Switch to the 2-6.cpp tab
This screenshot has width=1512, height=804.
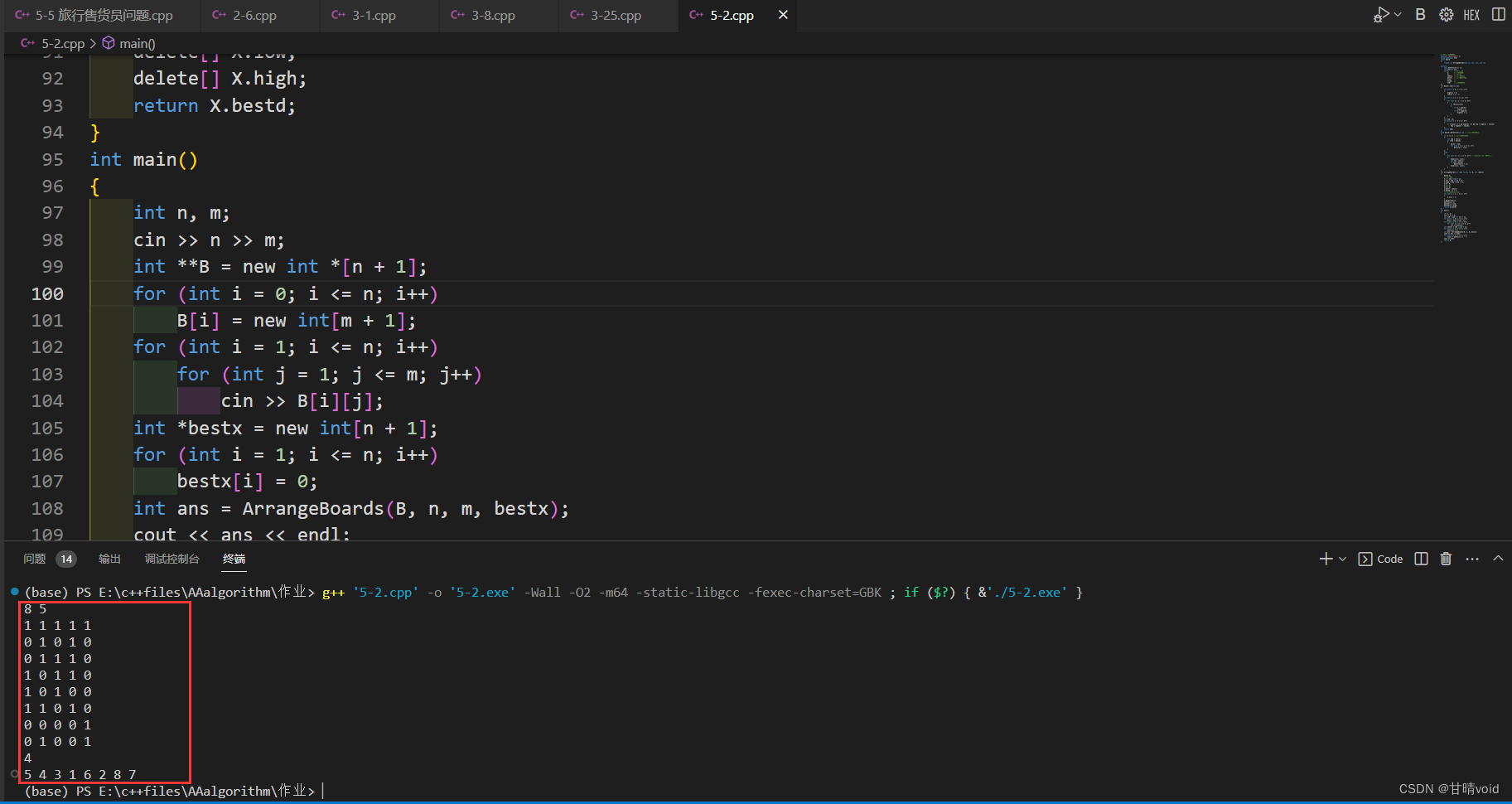point(255,15)
